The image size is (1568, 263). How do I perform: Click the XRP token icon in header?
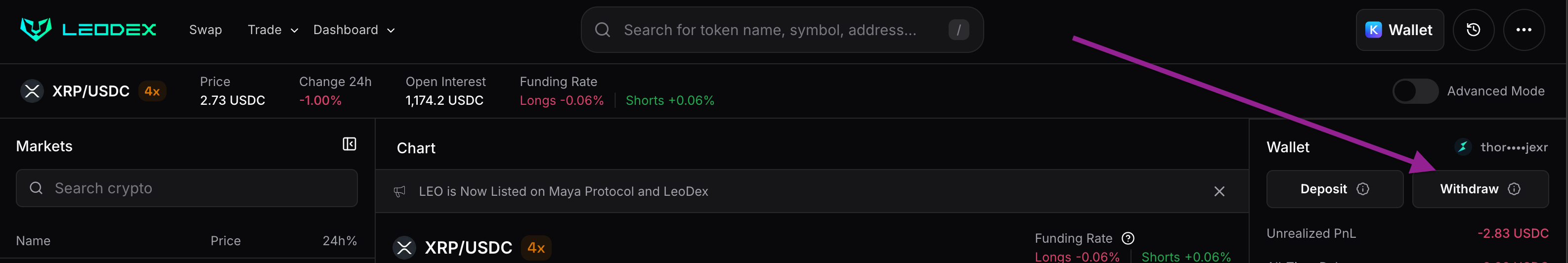32,91
